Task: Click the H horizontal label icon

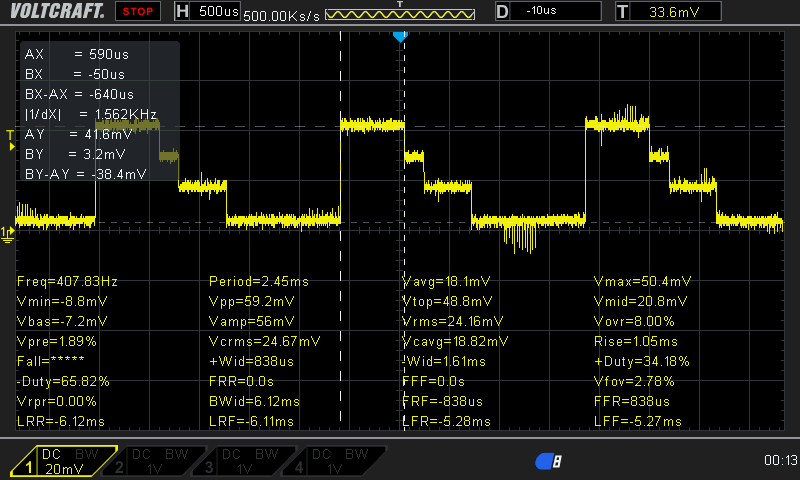Action: [x=181, y=12]
